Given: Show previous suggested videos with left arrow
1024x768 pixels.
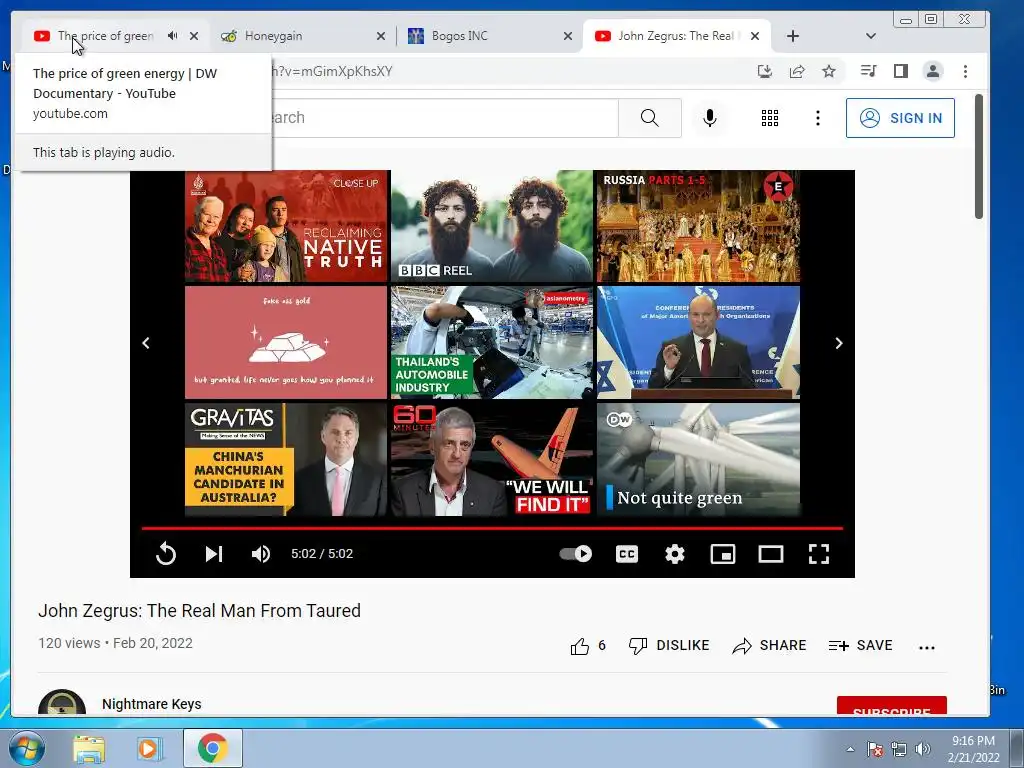Looking at the screenshot, I should [146, 343].
